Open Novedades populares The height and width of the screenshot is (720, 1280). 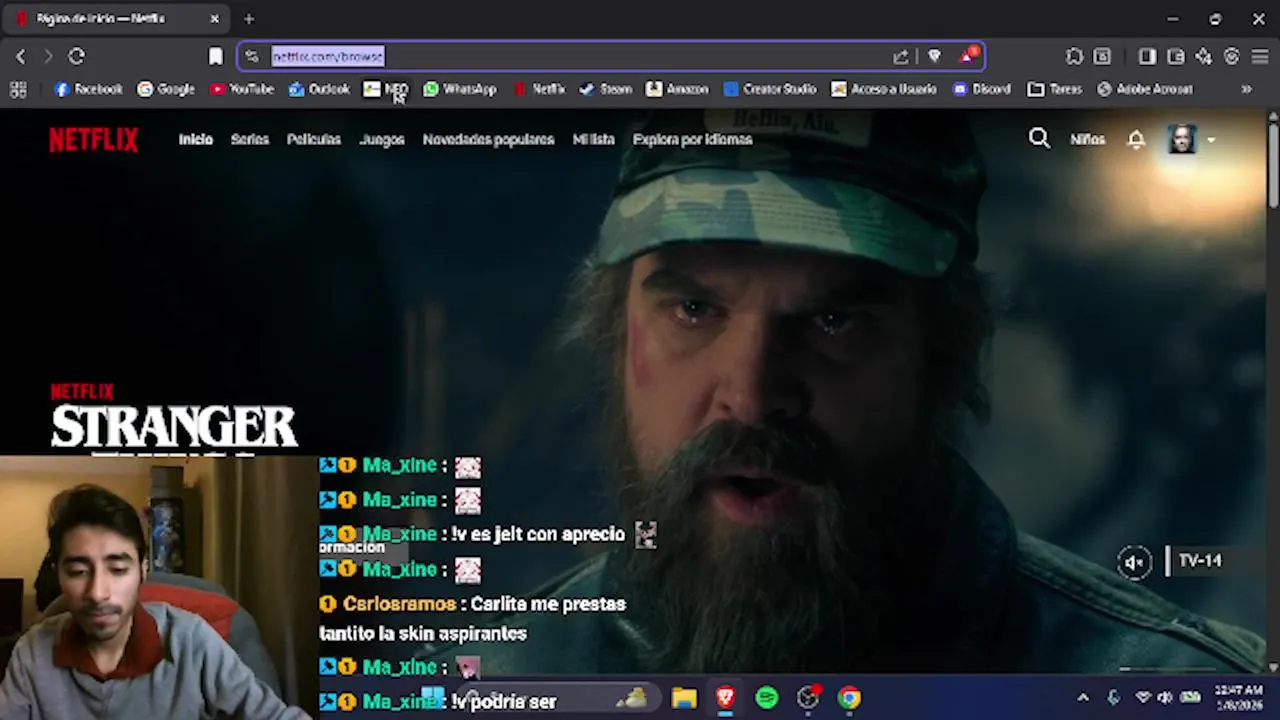(x=488, y=140)
